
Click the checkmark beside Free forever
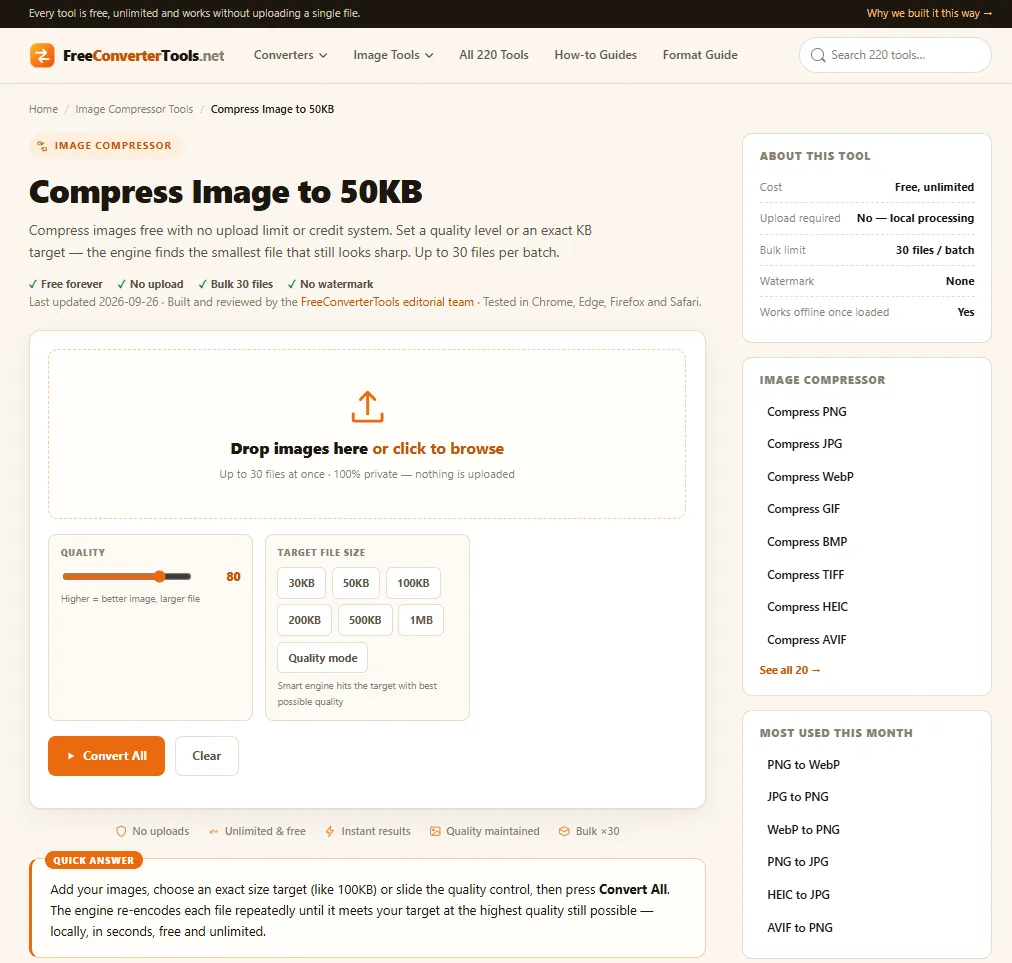(x=33, y=284)
